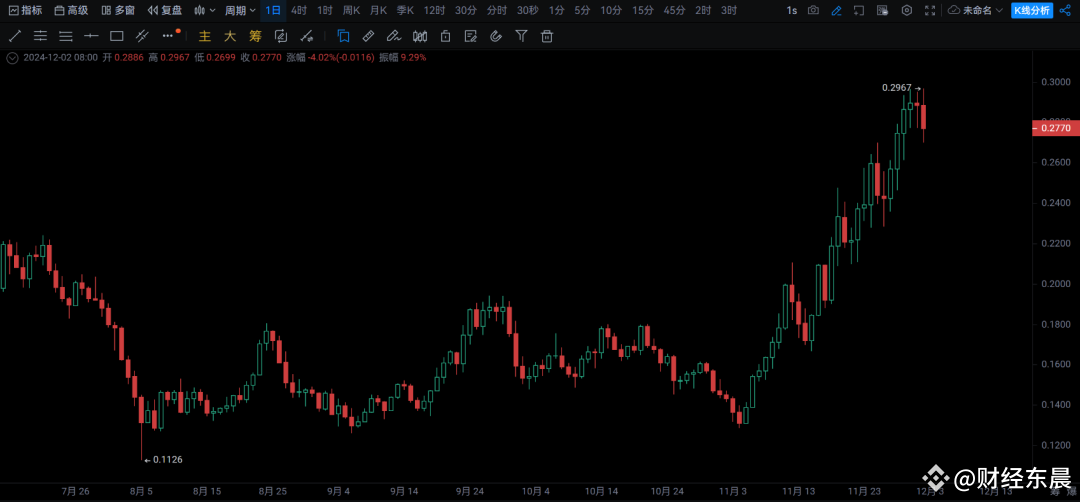The height and width of the screenshot is (502, 1080).
Task: Open the 指标 indicators menu
Action: 25,10
